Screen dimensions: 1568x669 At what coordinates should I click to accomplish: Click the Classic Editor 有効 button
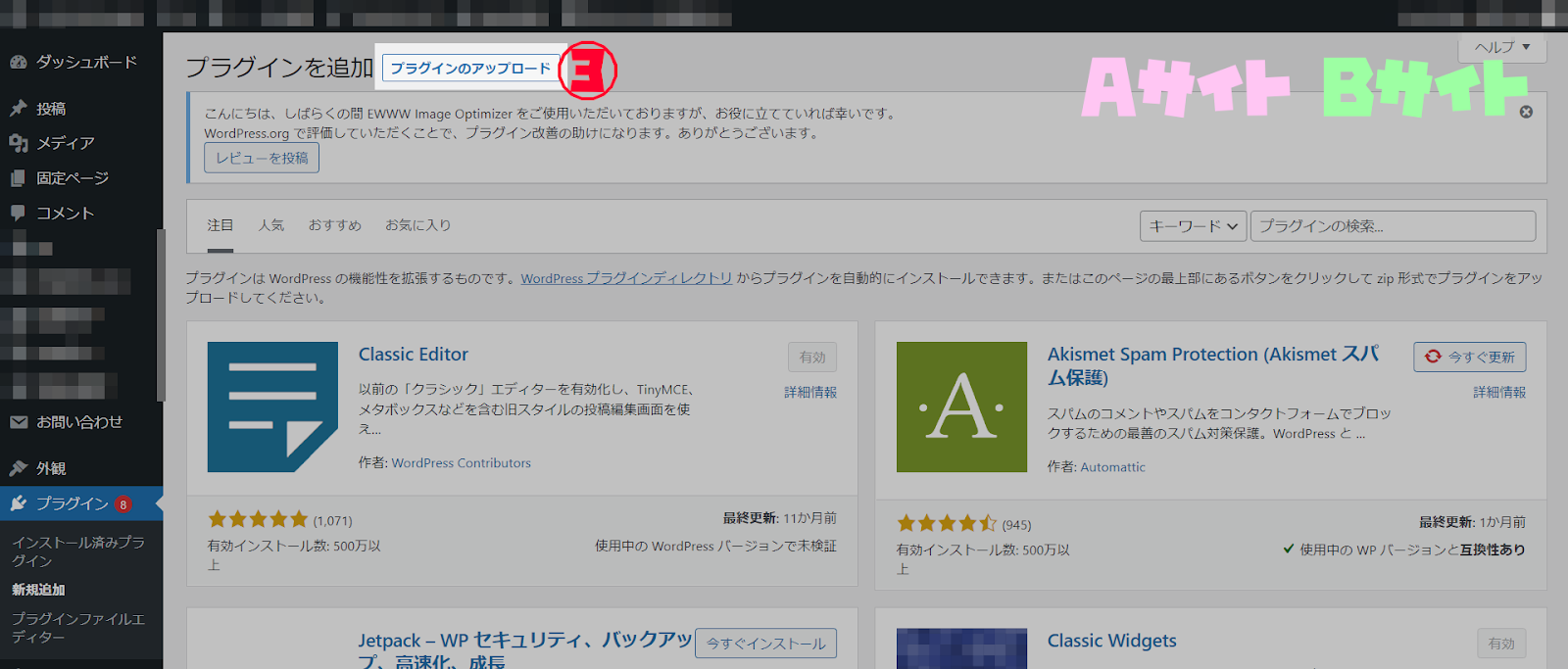click(x=812, y=358)
